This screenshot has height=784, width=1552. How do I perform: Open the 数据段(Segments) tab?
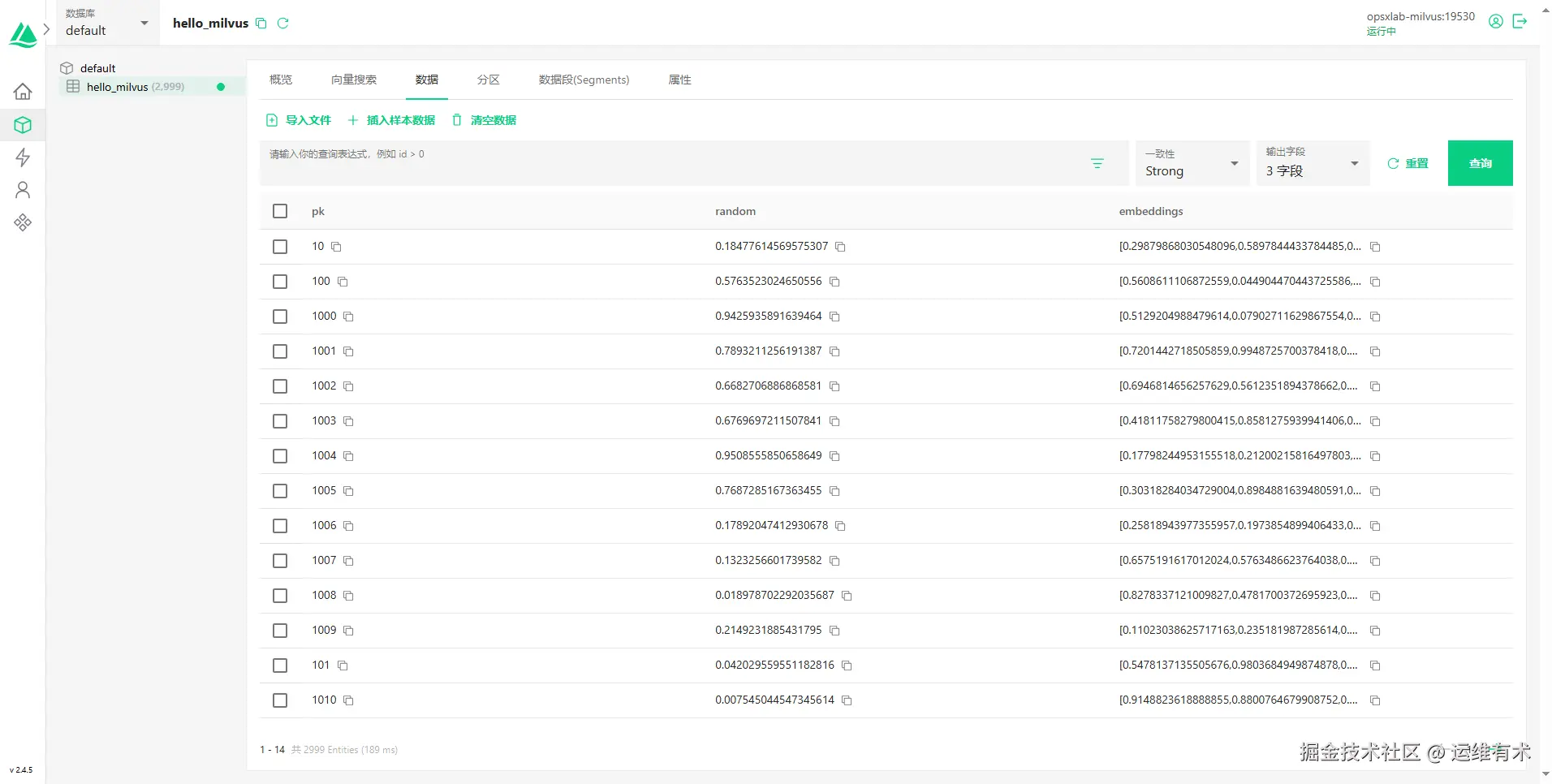coord(583,80)
